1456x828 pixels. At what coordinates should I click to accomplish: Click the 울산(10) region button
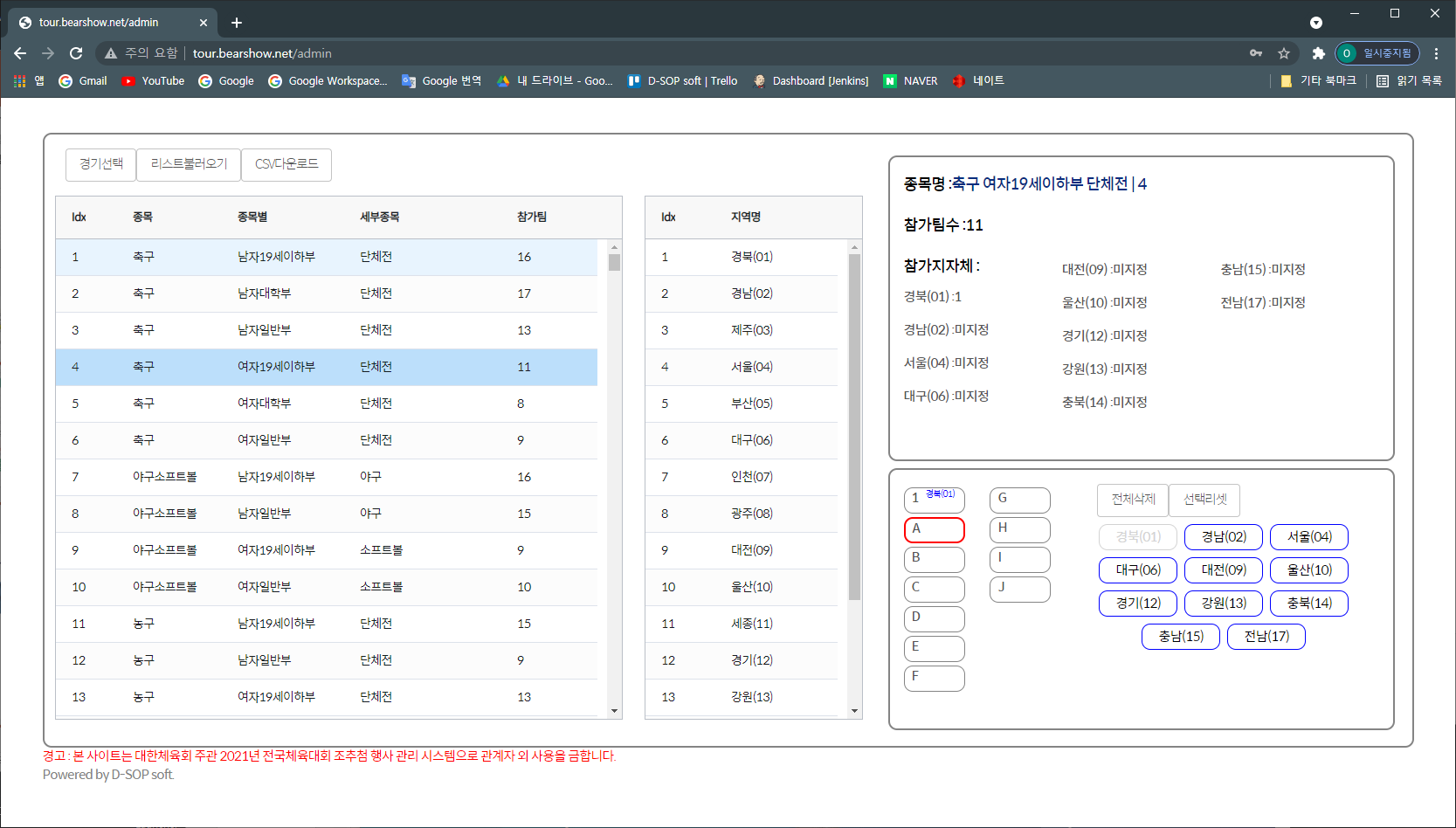tap(1309, 570)
